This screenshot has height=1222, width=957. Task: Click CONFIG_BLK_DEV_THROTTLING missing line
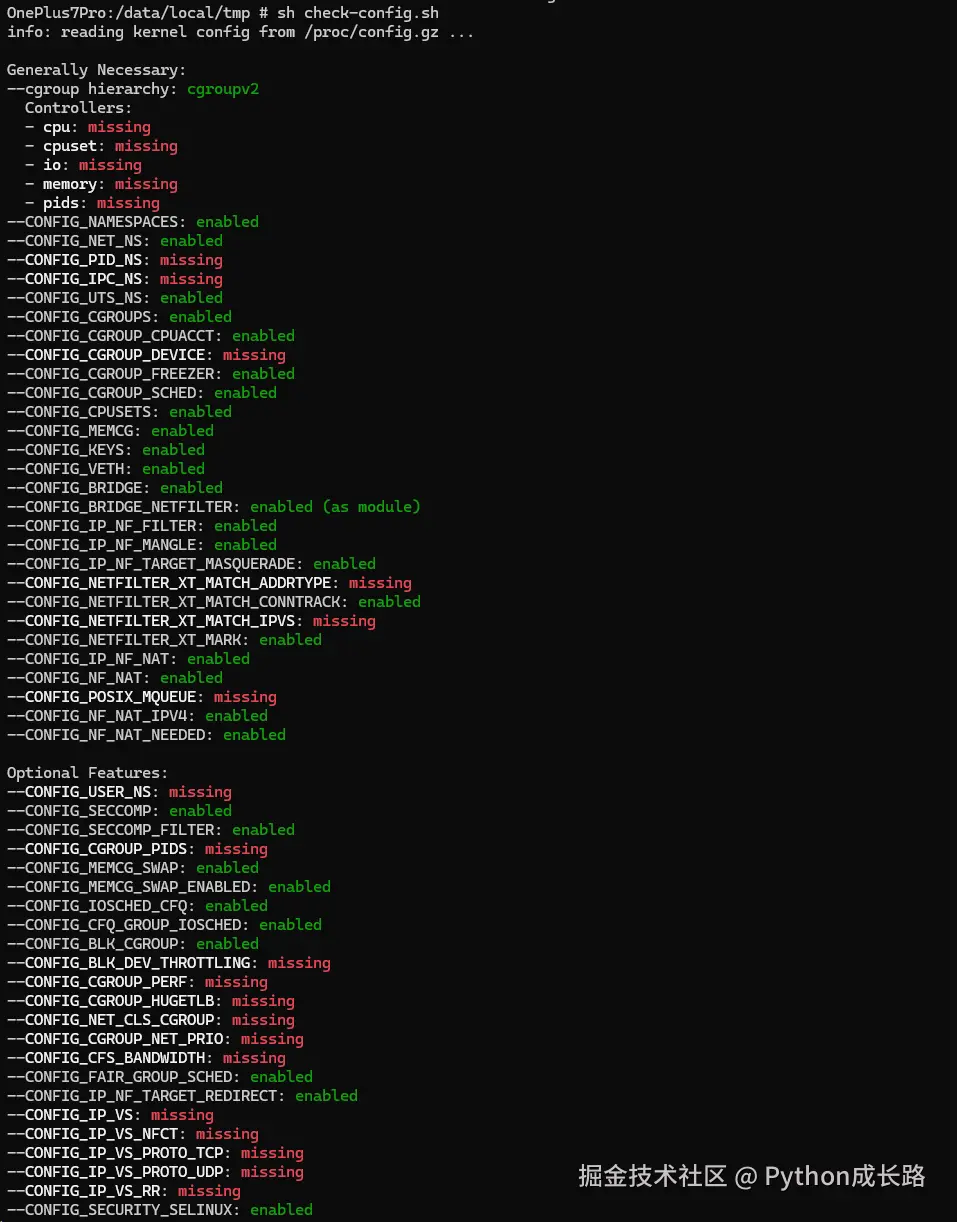pos(169,963)
